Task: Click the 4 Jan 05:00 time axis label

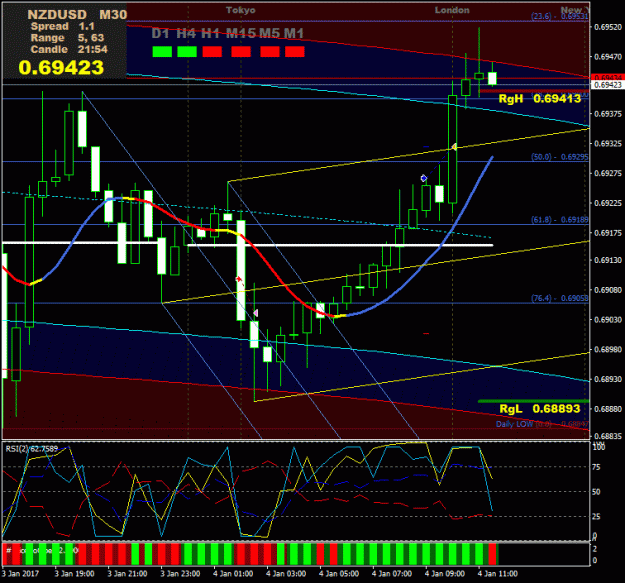Action: tap(339, 574)
